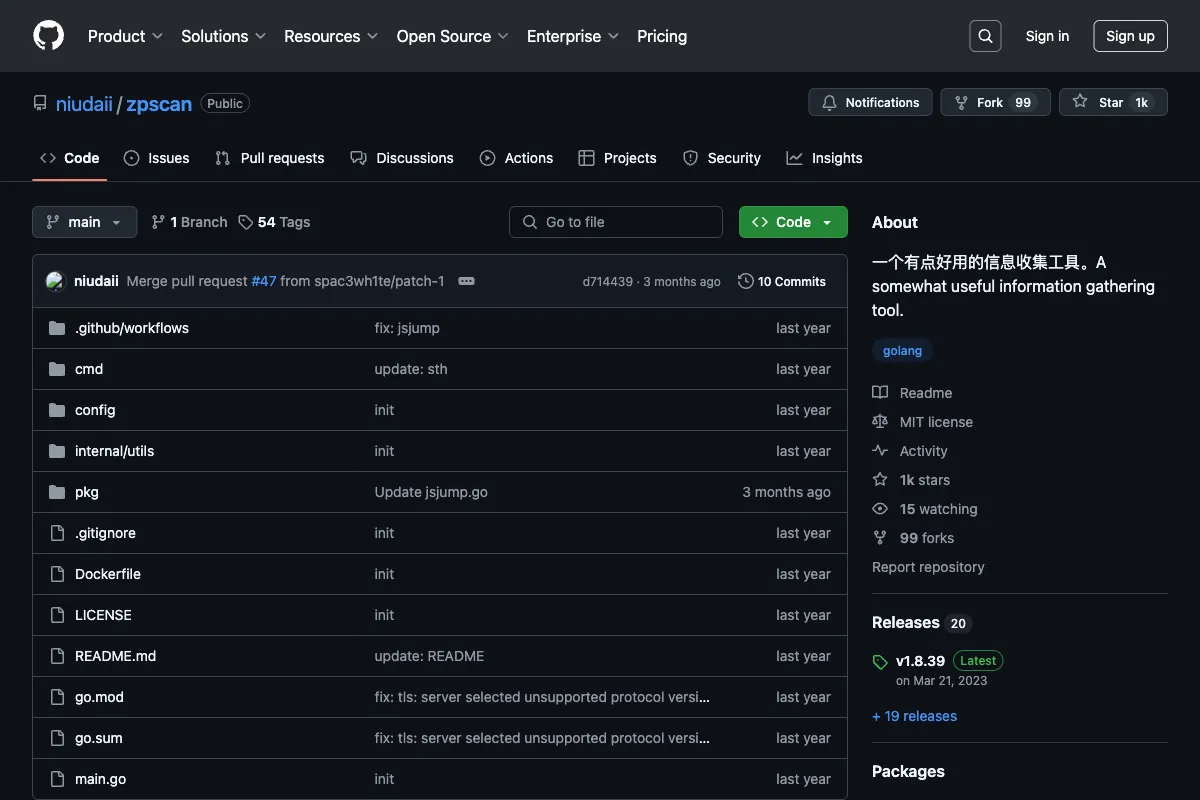The width and height of the screenshot is (1200, 800).
Task: Click the Dockerfile file icon
Action: pyautogui.click(x=57, y=574)
